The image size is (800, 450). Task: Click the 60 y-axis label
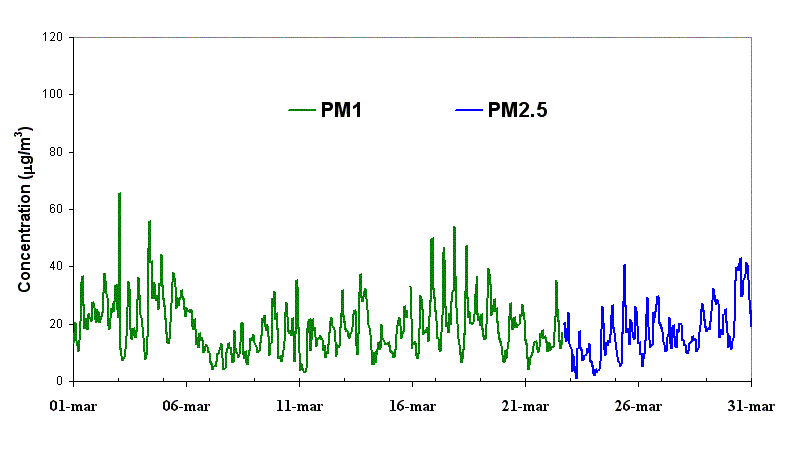[56, 209]
